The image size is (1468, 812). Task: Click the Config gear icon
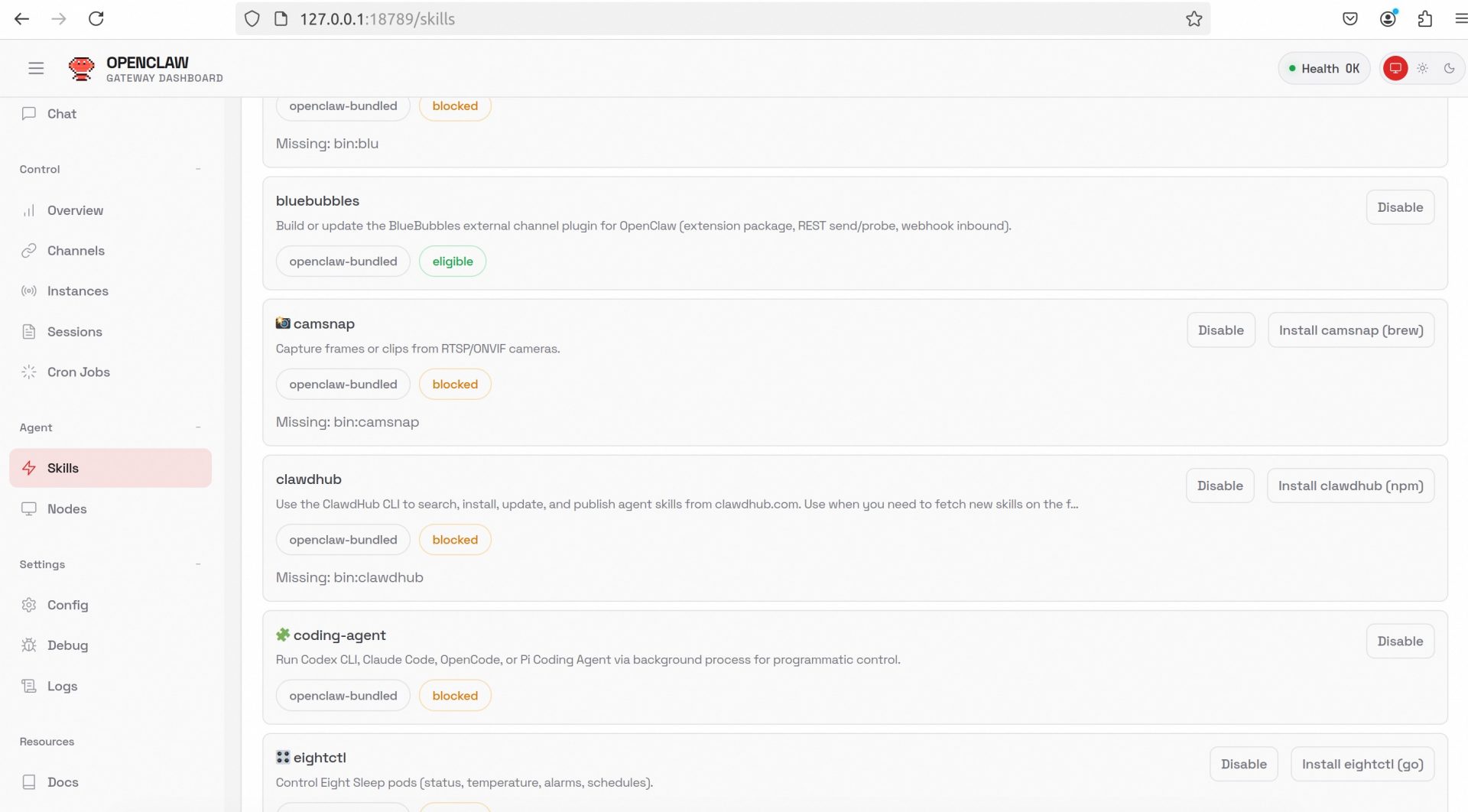[x=29, y=605]
